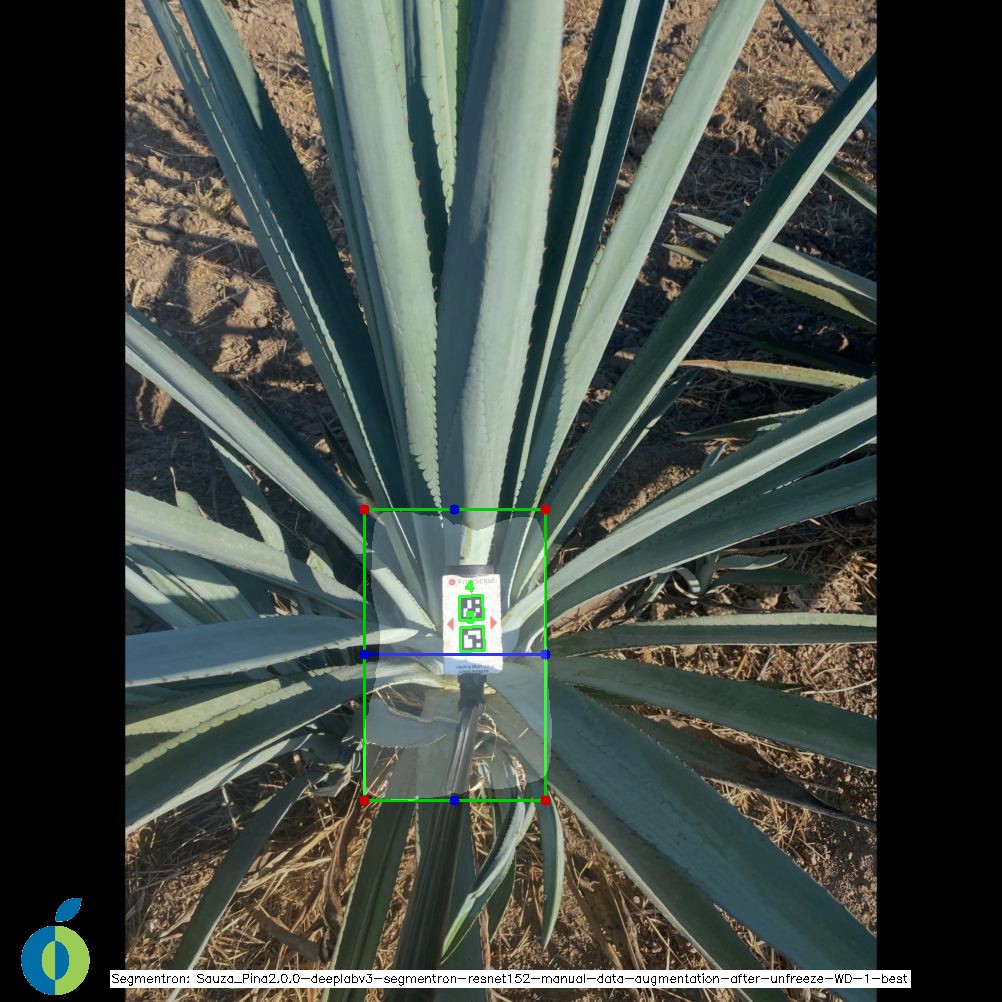The image size is (1002, 1002).
Task: Click the blue midpoint on the box's bottom edge
Action: (x=454, y=800)
